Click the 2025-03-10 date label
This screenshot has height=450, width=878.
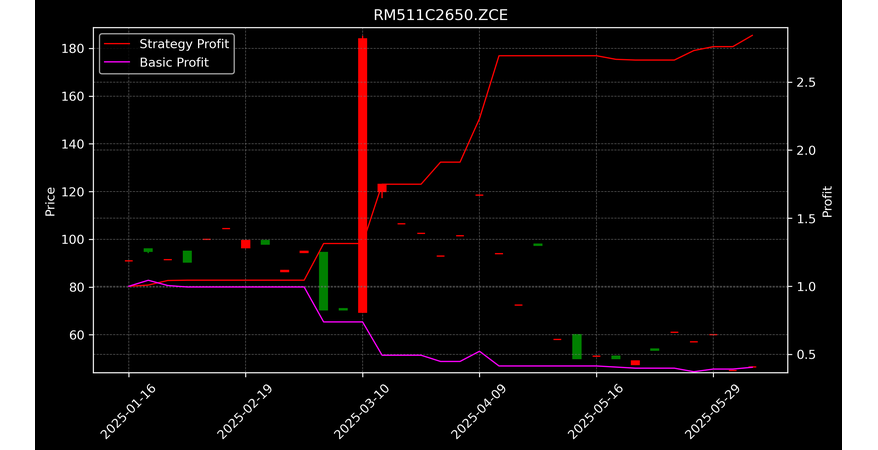(x=362, y=412)
